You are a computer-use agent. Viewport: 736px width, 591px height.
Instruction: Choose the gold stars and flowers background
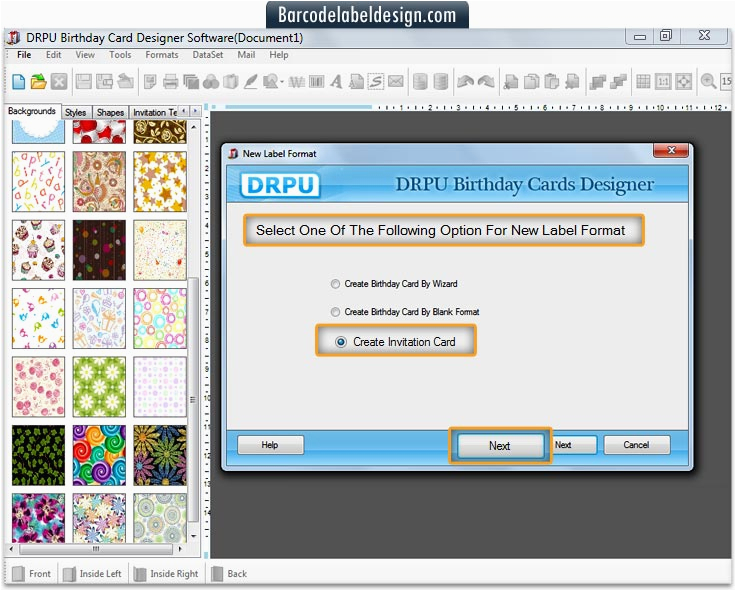(x=160, y=182)
